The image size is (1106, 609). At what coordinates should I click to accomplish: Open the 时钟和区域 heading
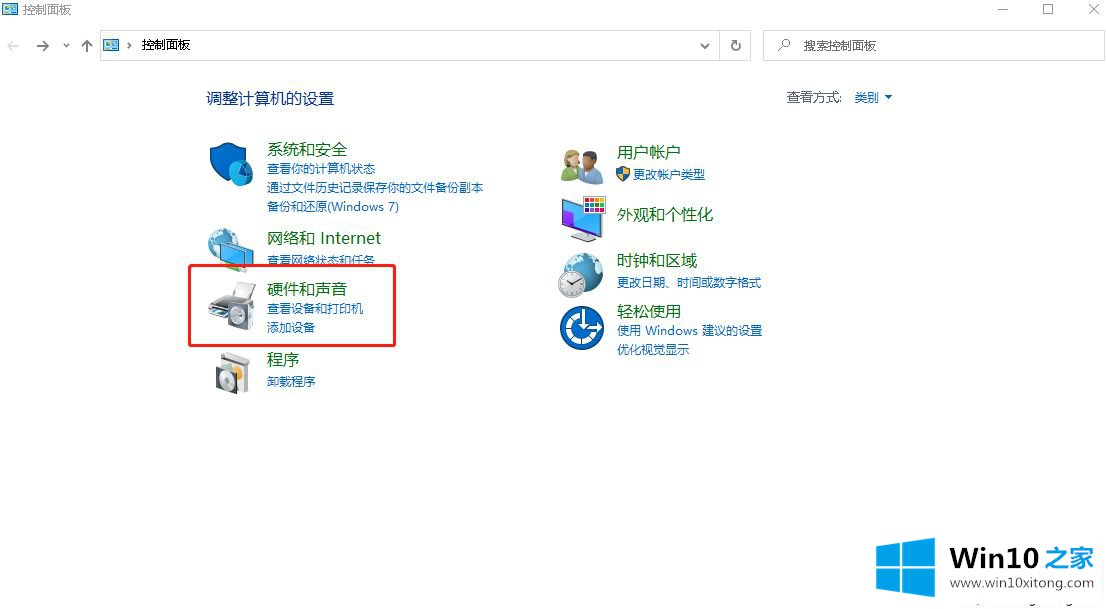point(657,261)
